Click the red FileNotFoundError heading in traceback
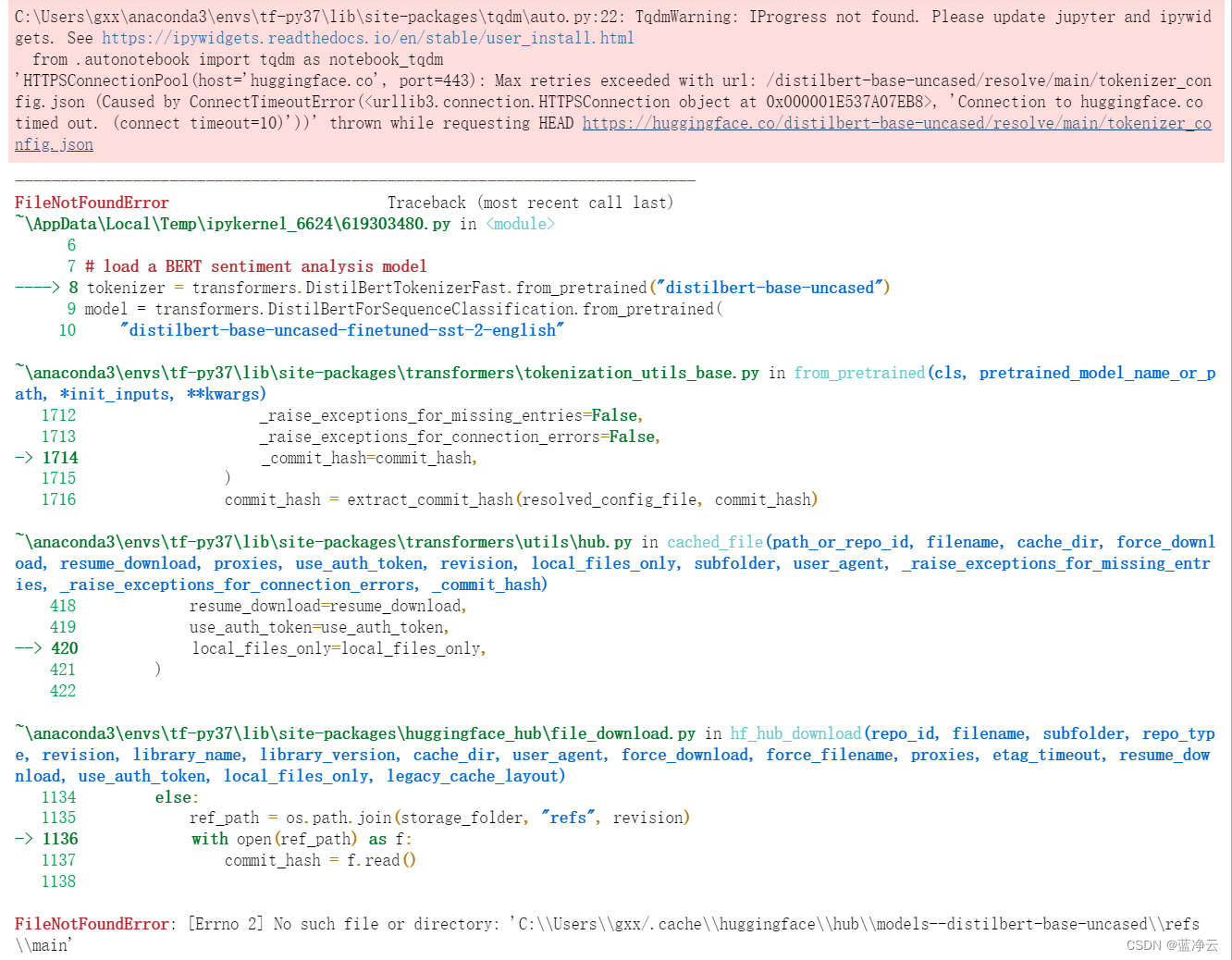This screenshot has width=1232, height=960. tap(92, 203)
